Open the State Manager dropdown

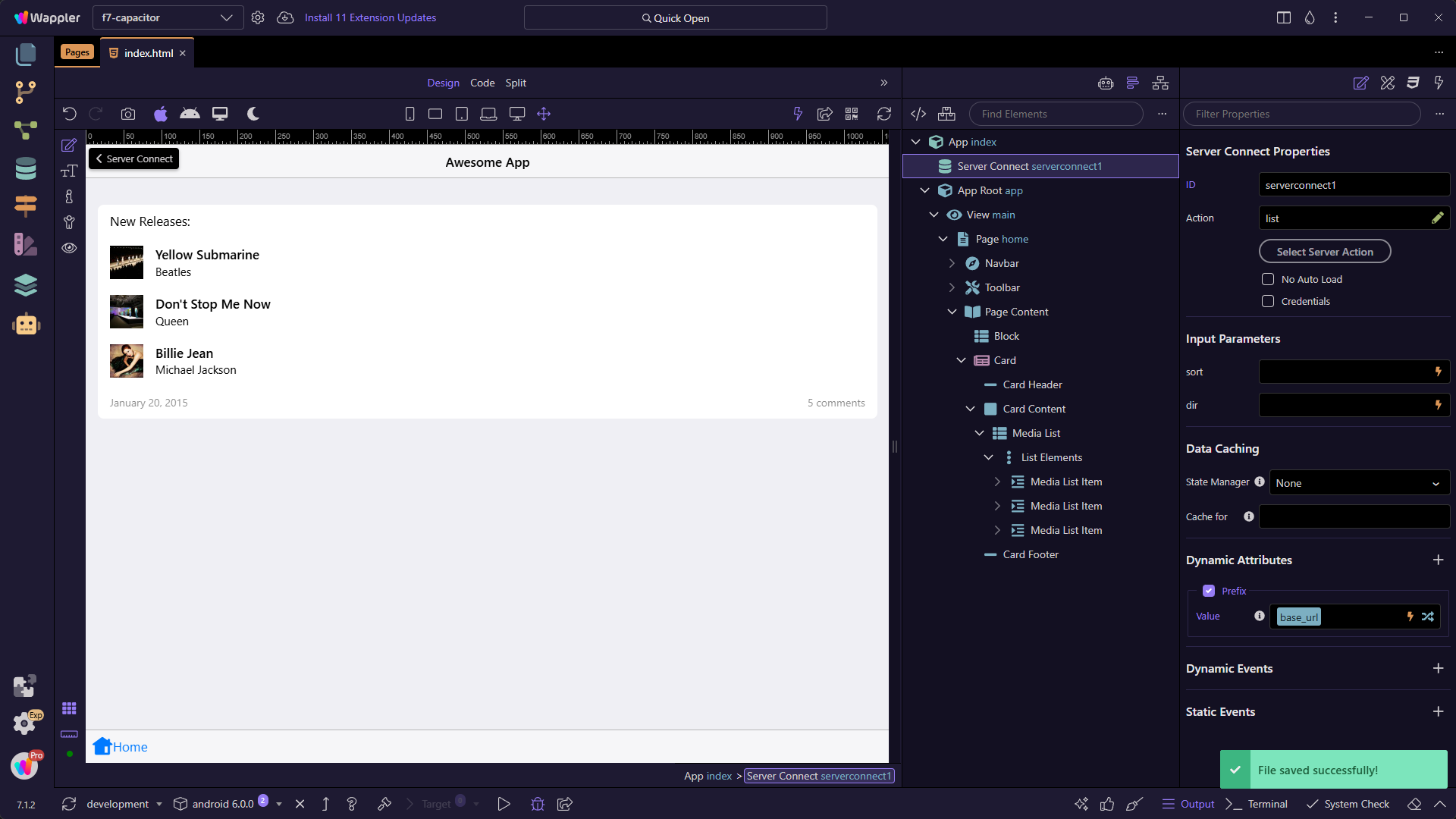(1359, 483)
